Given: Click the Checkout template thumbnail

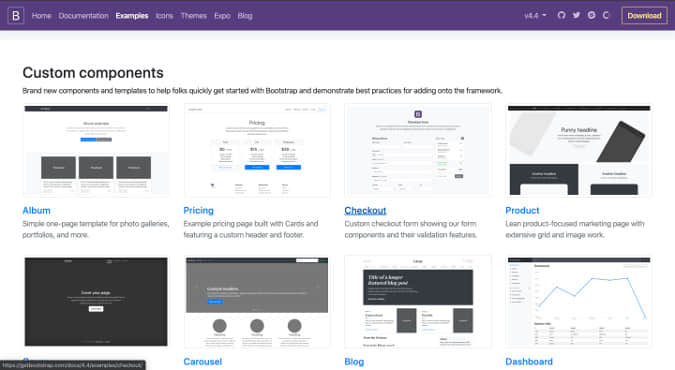Looking at the screenshot, I should (418, 150).
